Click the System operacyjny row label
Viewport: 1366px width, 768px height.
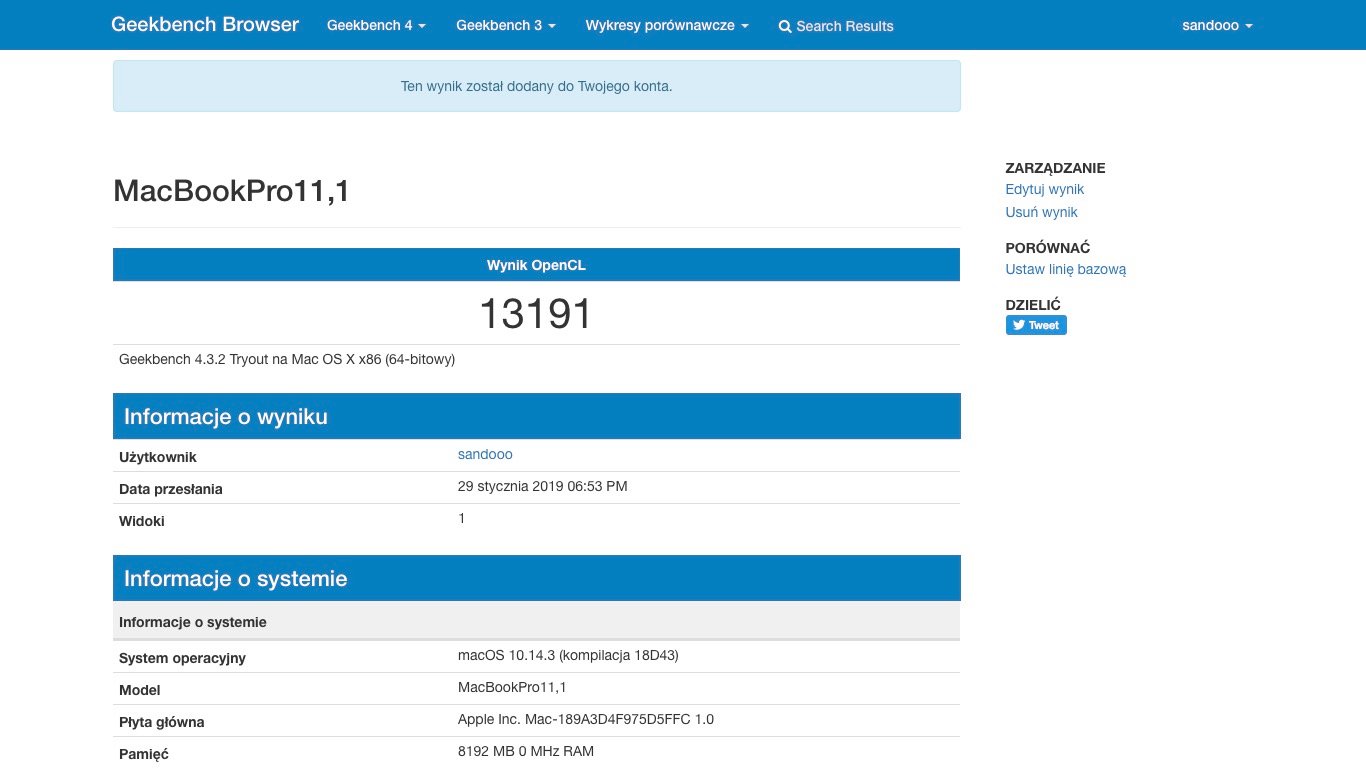(x=182, y=658)
